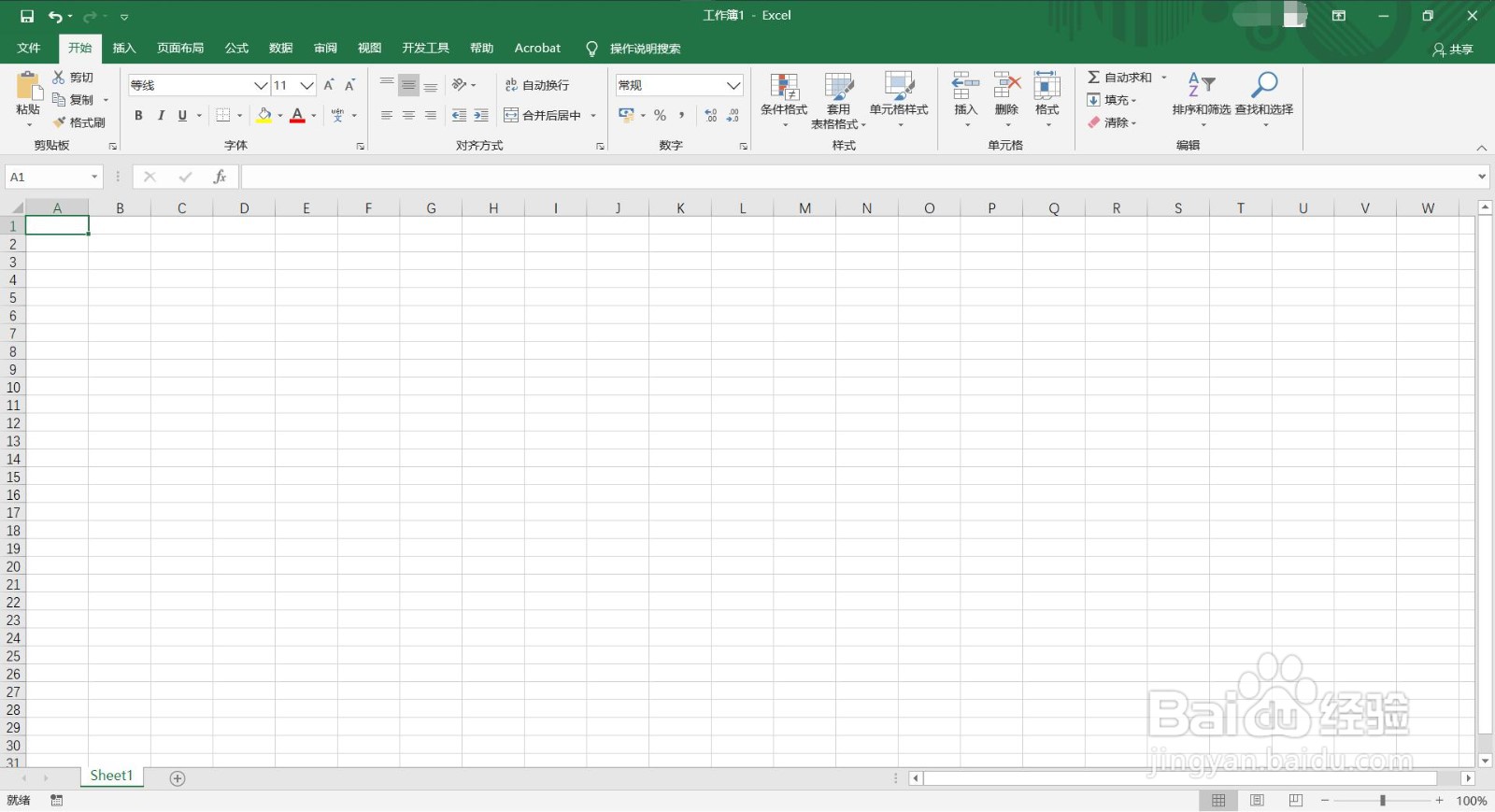The width and height of the screenshot is (1495, 812).
Task: Click the Delete cells (删除) icon
Action: [x=1006, y=86]
